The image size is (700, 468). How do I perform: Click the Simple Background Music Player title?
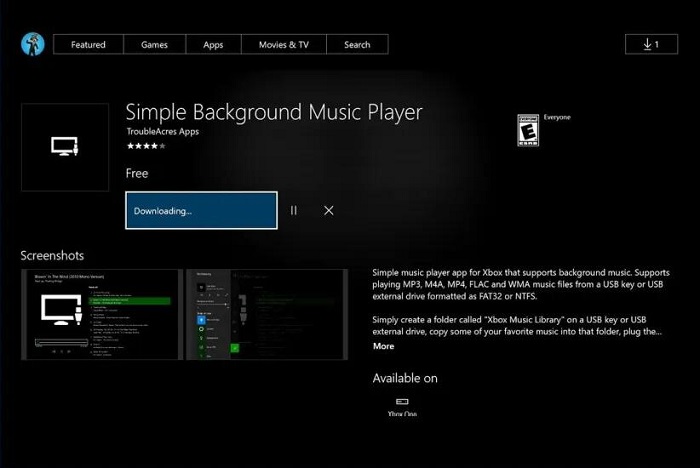[274, 112]
